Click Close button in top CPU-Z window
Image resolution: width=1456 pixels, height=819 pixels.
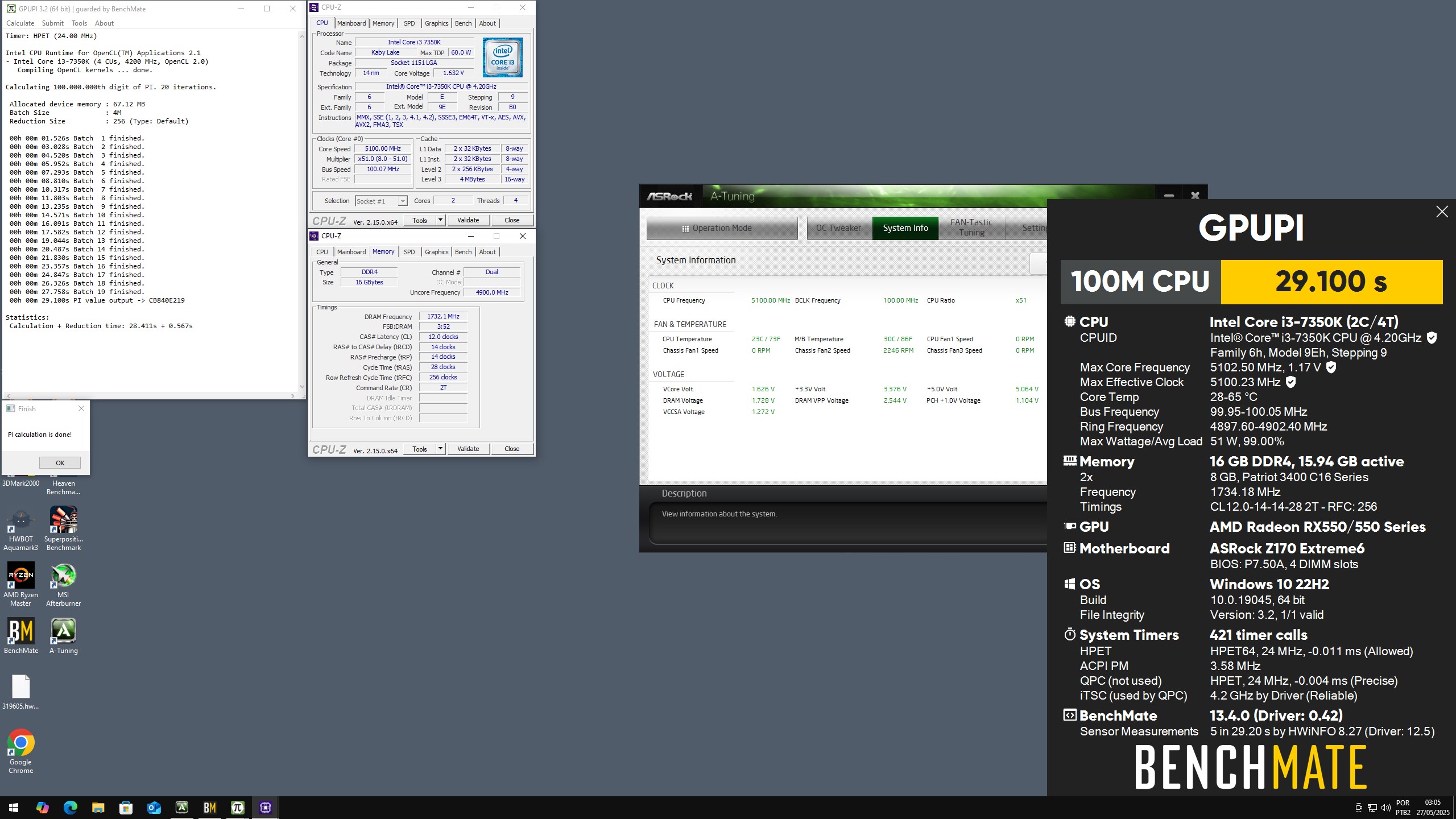click(x=512, y=220)
